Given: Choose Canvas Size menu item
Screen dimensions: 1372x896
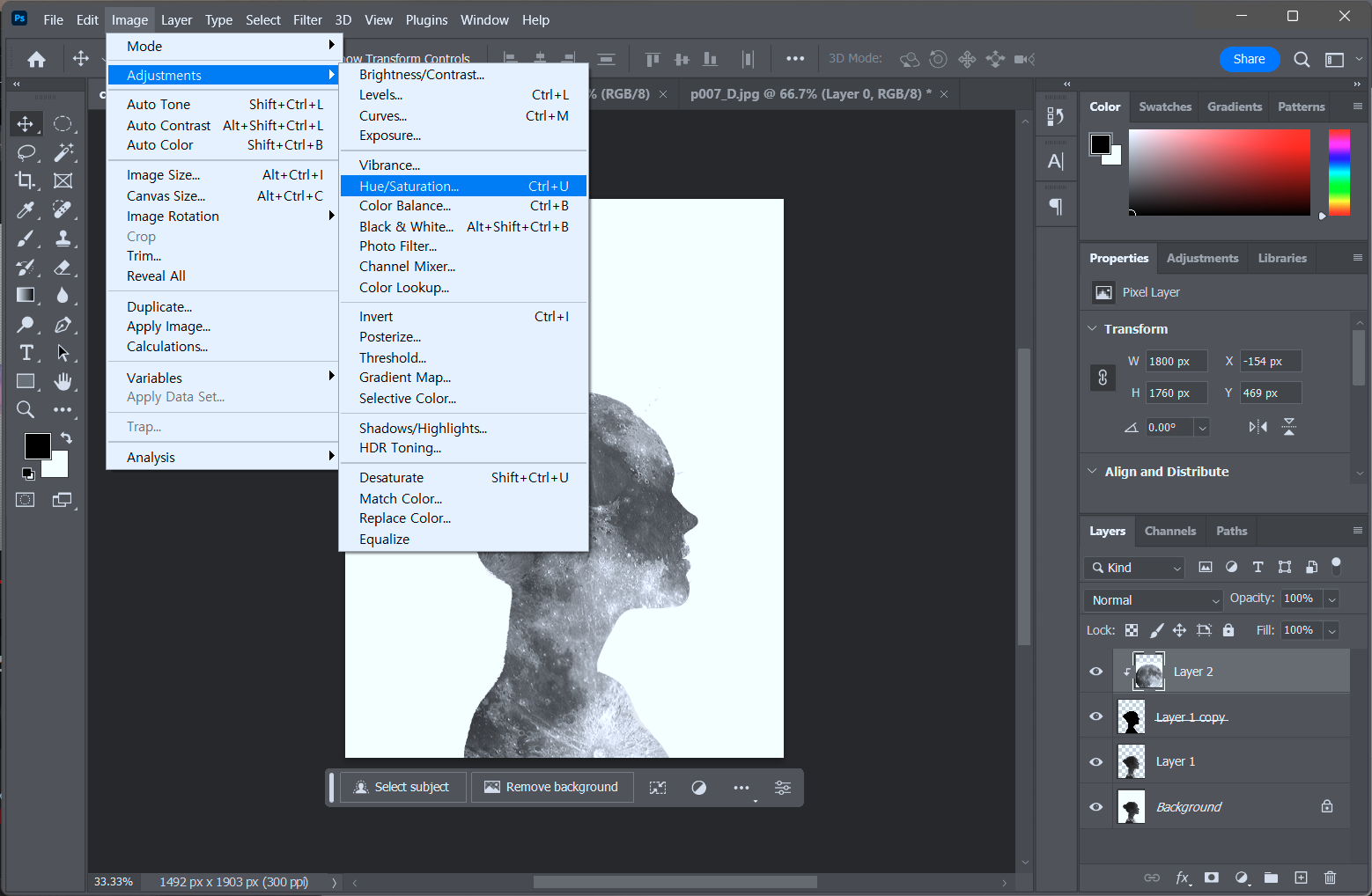Looking at the screenshot, I should pyautogui.click(x=223, y=196).
